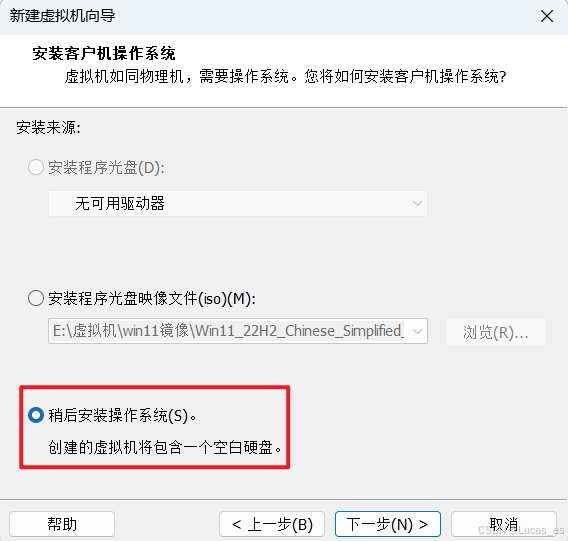Select the 稍后安装操作系统(S) radio button
Viewport: 568px width, 541px height.
pyautogui.click(x=36, y=415)
